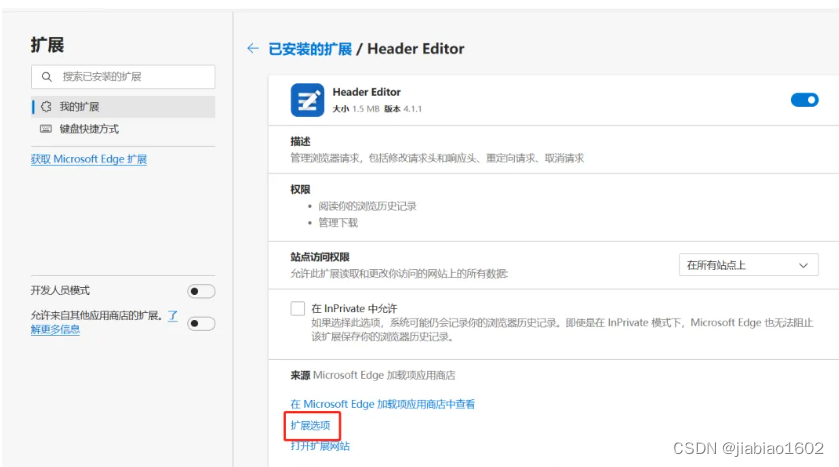Enable 开发人员模式 developer mode toggle

(x=201, y=291)
